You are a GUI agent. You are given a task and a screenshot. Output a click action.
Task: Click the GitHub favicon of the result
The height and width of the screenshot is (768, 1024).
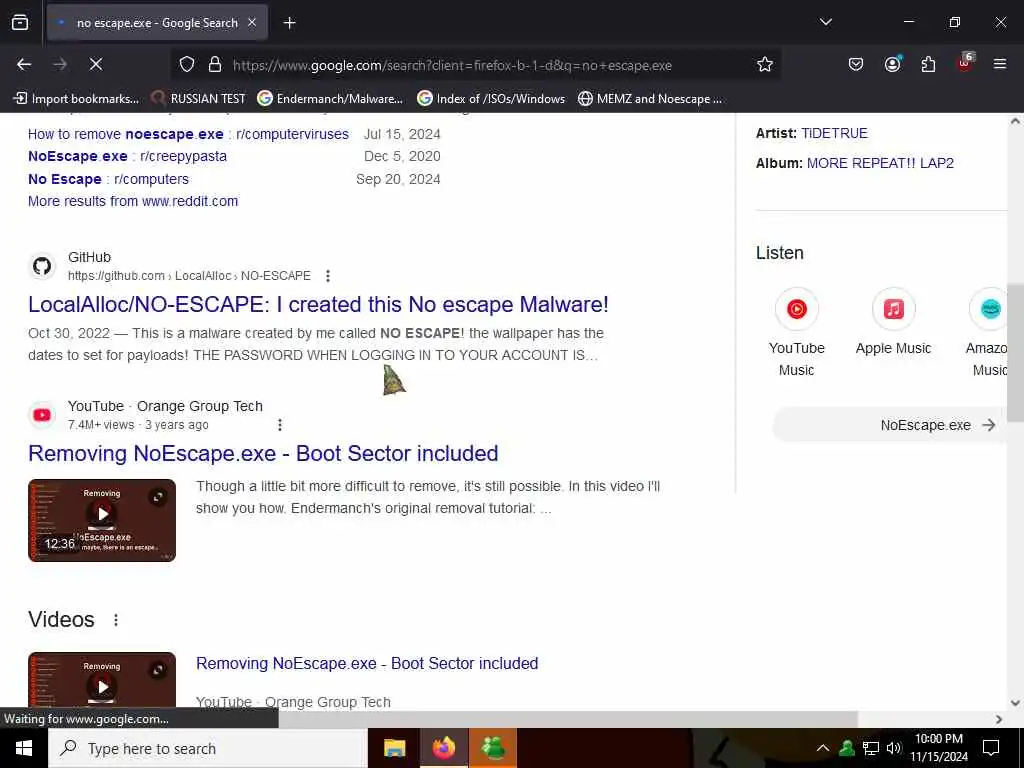(x=42, y=266)
